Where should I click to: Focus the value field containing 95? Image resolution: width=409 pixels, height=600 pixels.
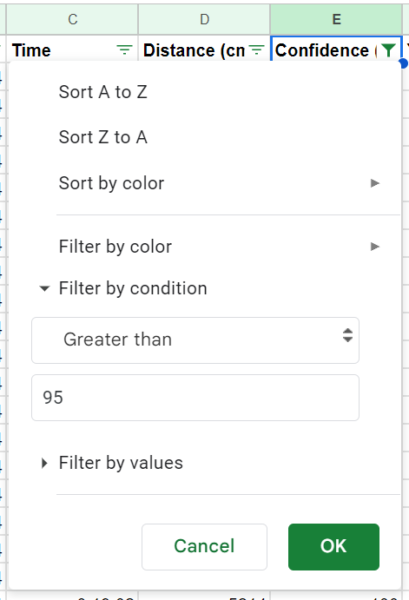coord(195,398)
